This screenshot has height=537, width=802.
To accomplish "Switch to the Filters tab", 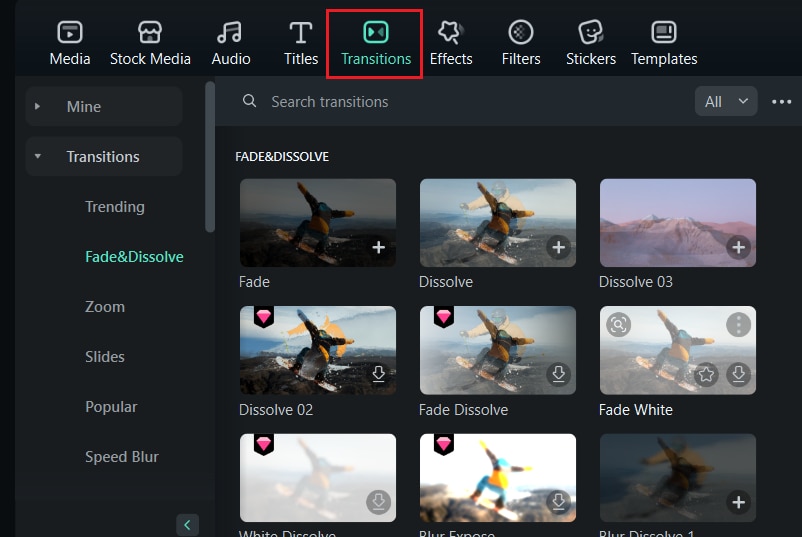I will [x=521, y=43].
